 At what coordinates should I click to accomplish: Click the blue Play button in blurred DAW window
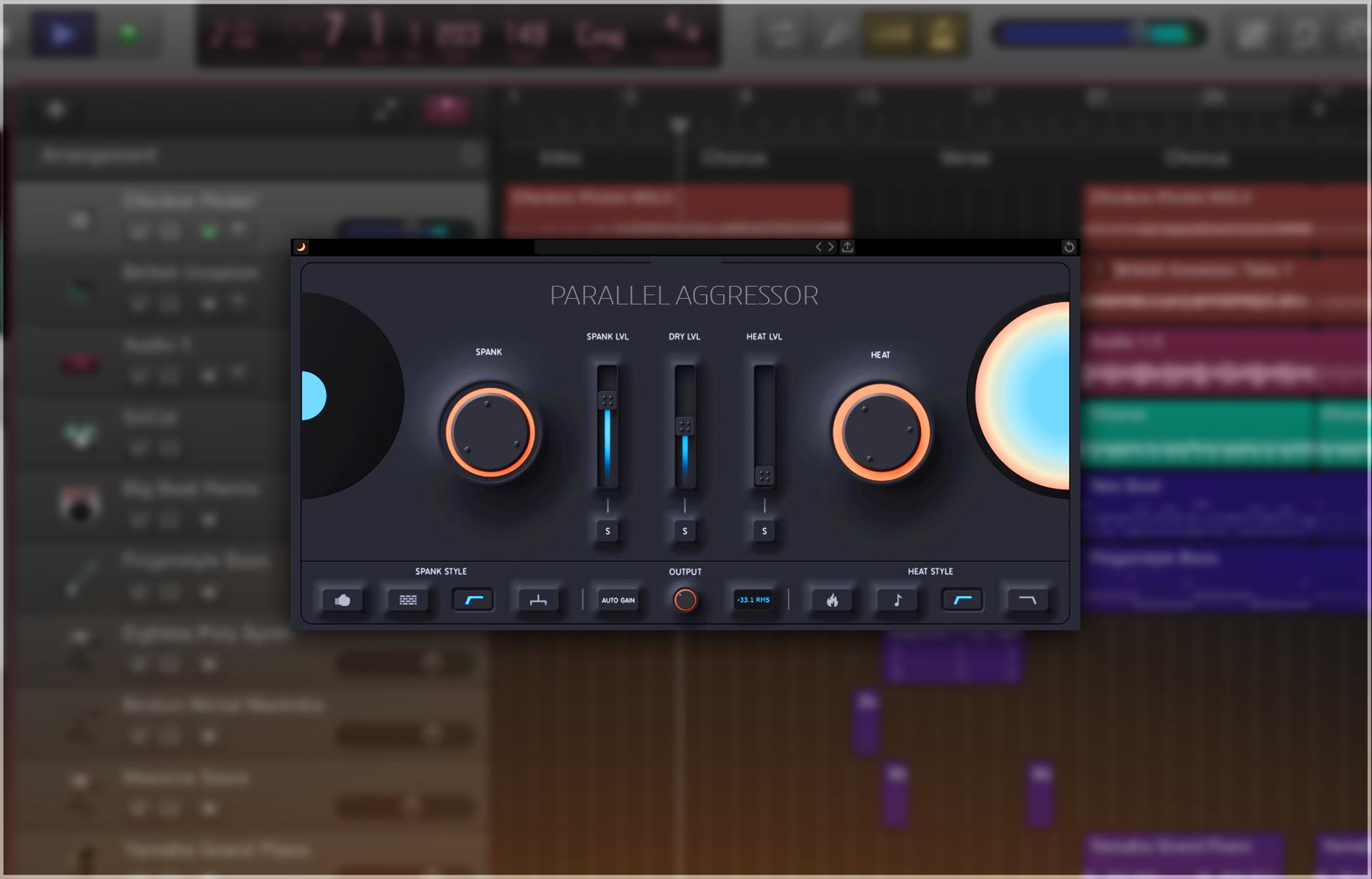click(63, 34)
